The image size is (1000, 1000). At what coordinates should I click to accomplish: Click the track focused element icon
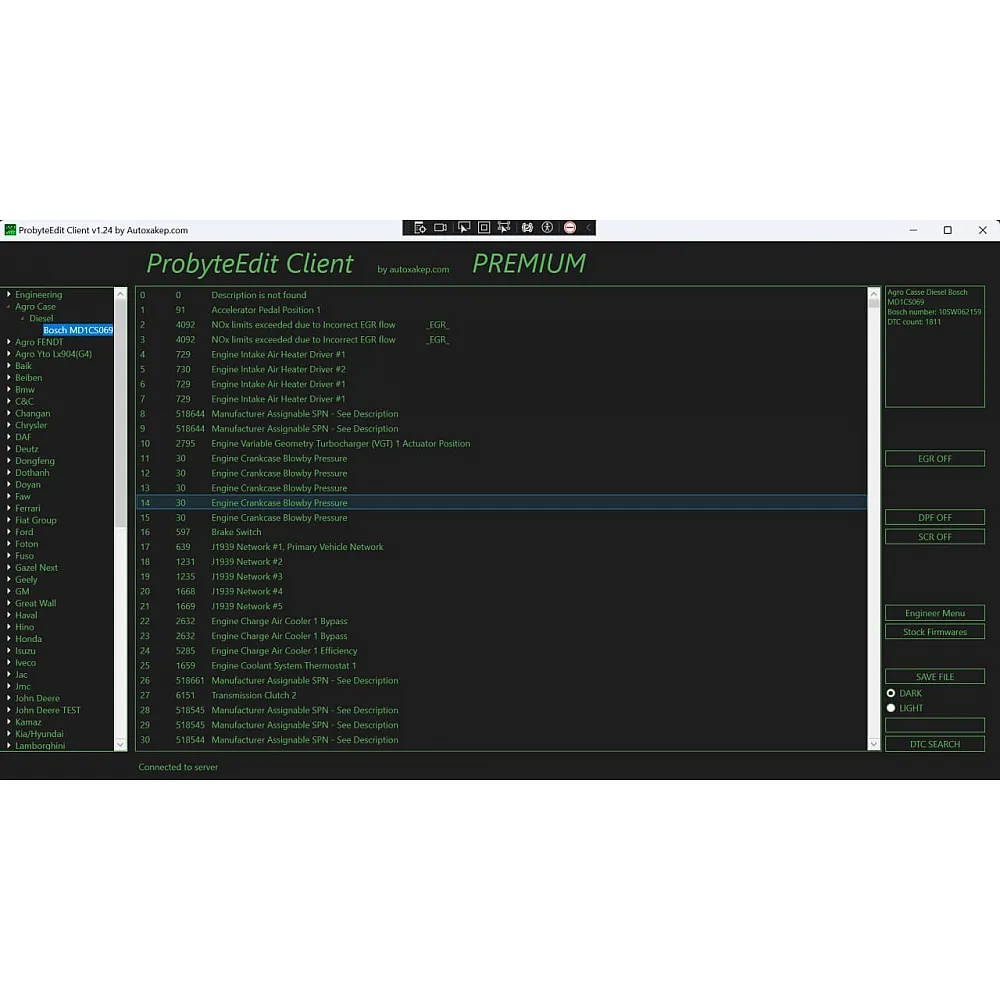[504, 228]
